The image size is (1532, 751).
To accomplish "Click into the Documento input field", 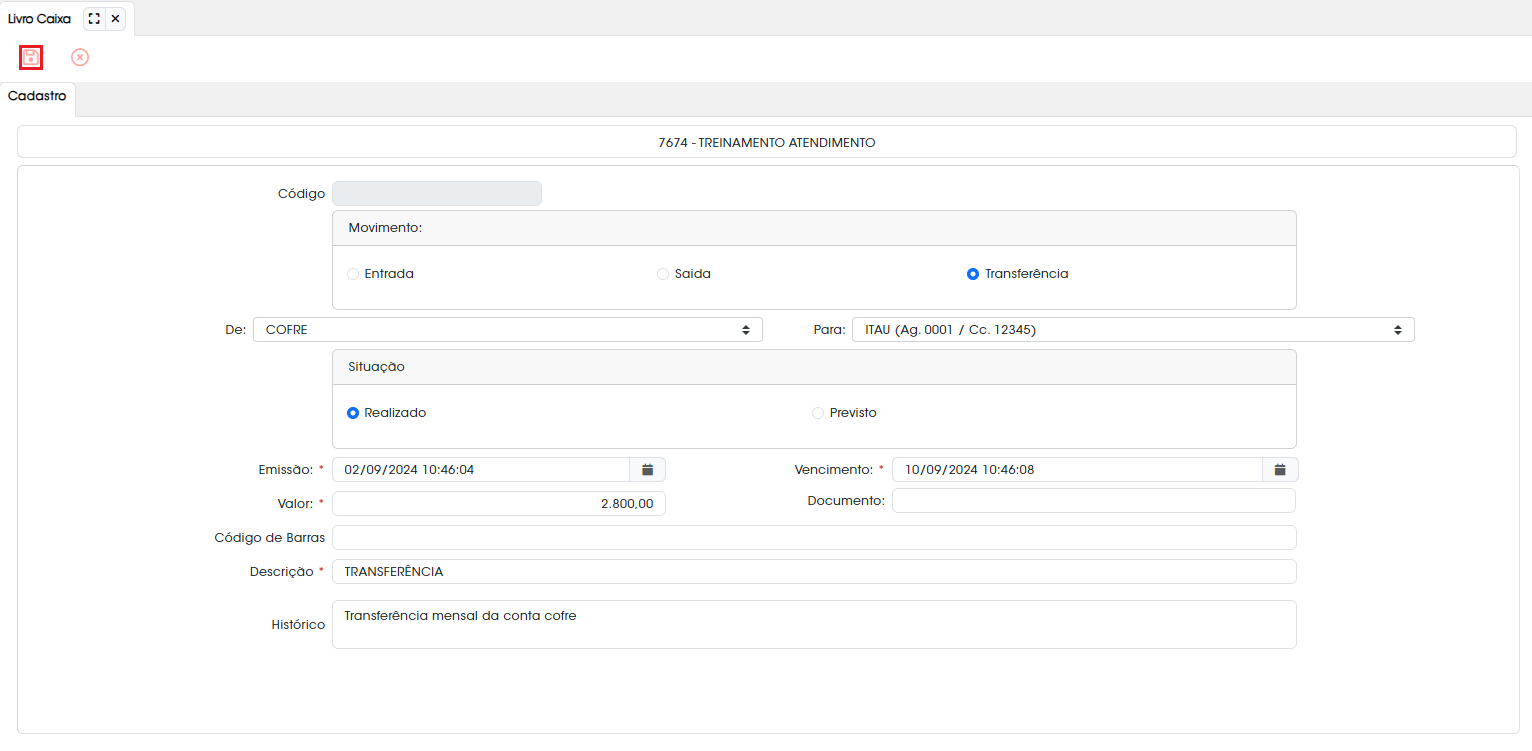I will point(1094,500).
